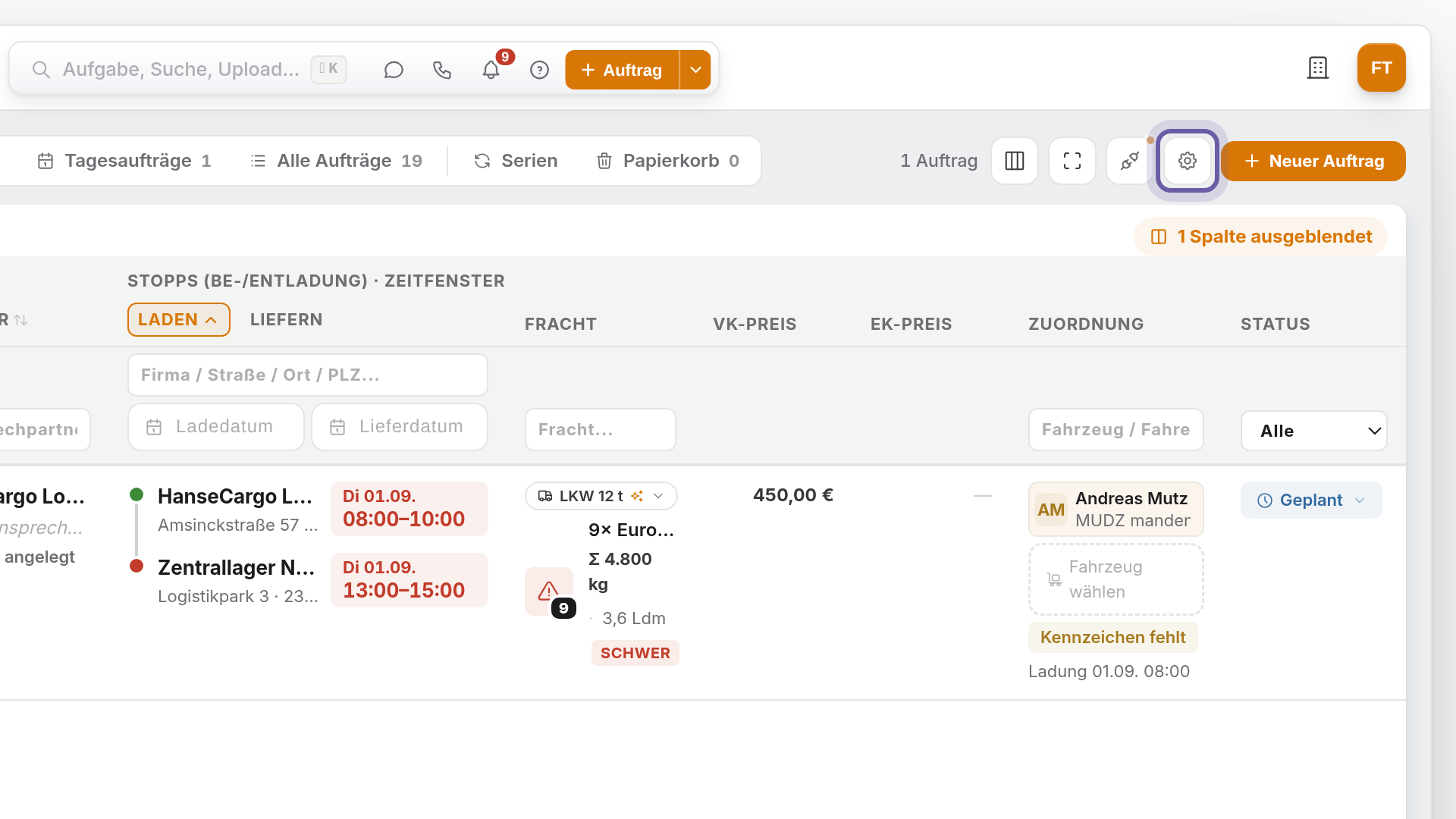
Task: Click the orange Auftrag button in top bar
Action: click(622, 70)
